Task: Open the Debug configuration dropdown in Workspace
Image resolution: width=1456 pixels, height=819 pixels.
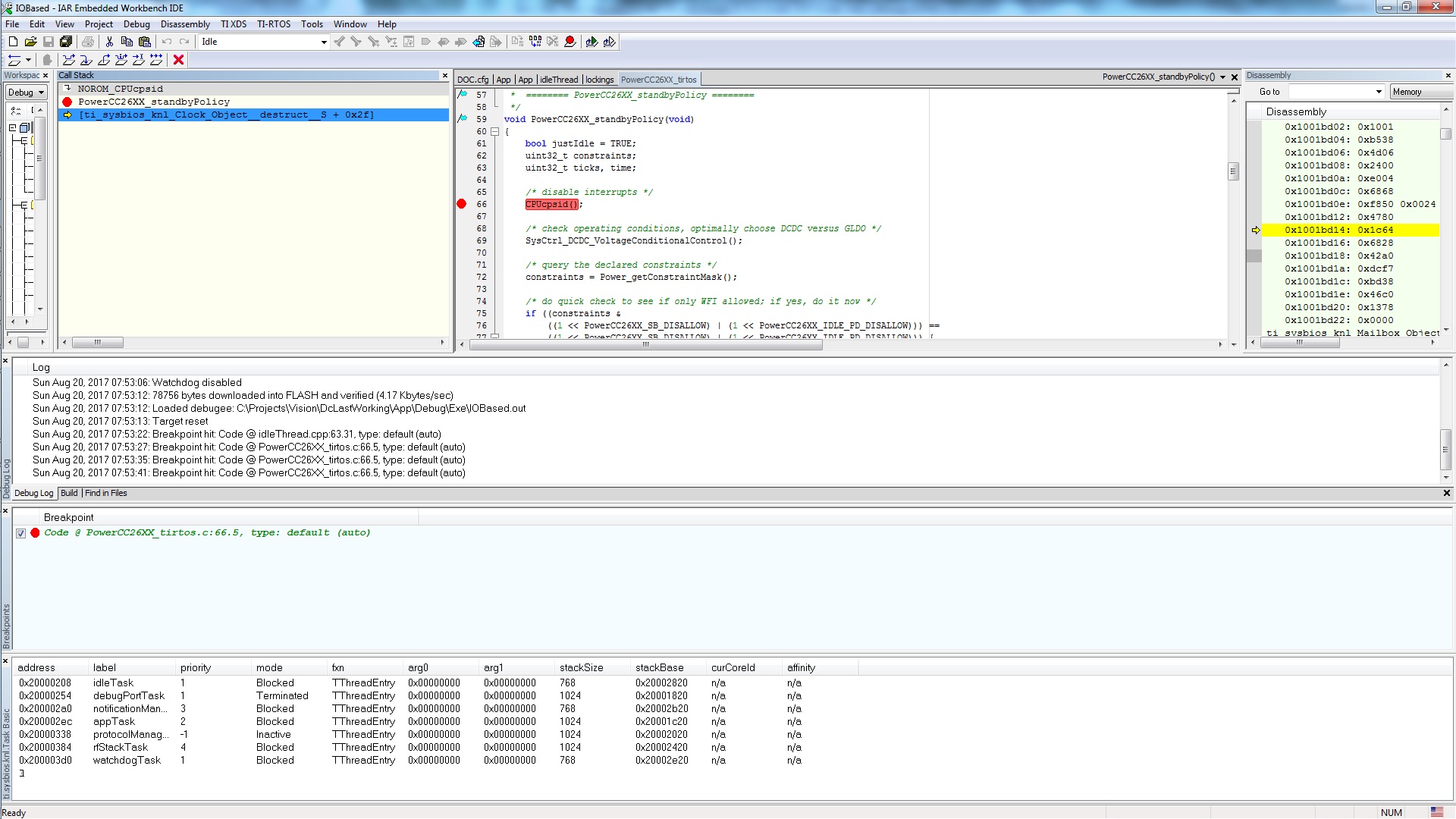Action: click(x=41, y=93)
